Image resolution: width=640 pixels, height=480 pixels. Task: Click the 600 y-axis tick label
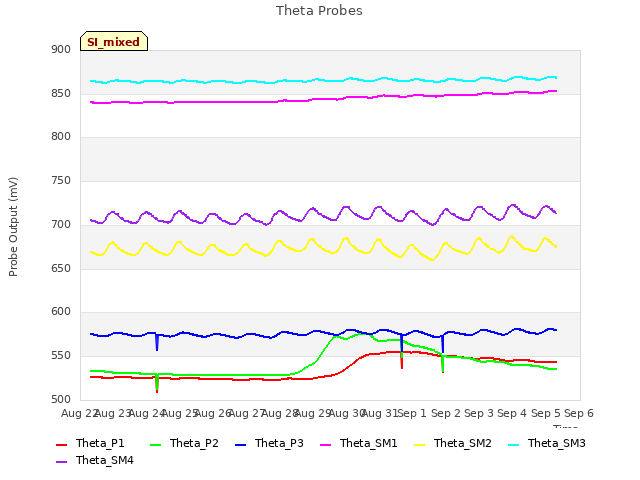click(x=61, y=312)
